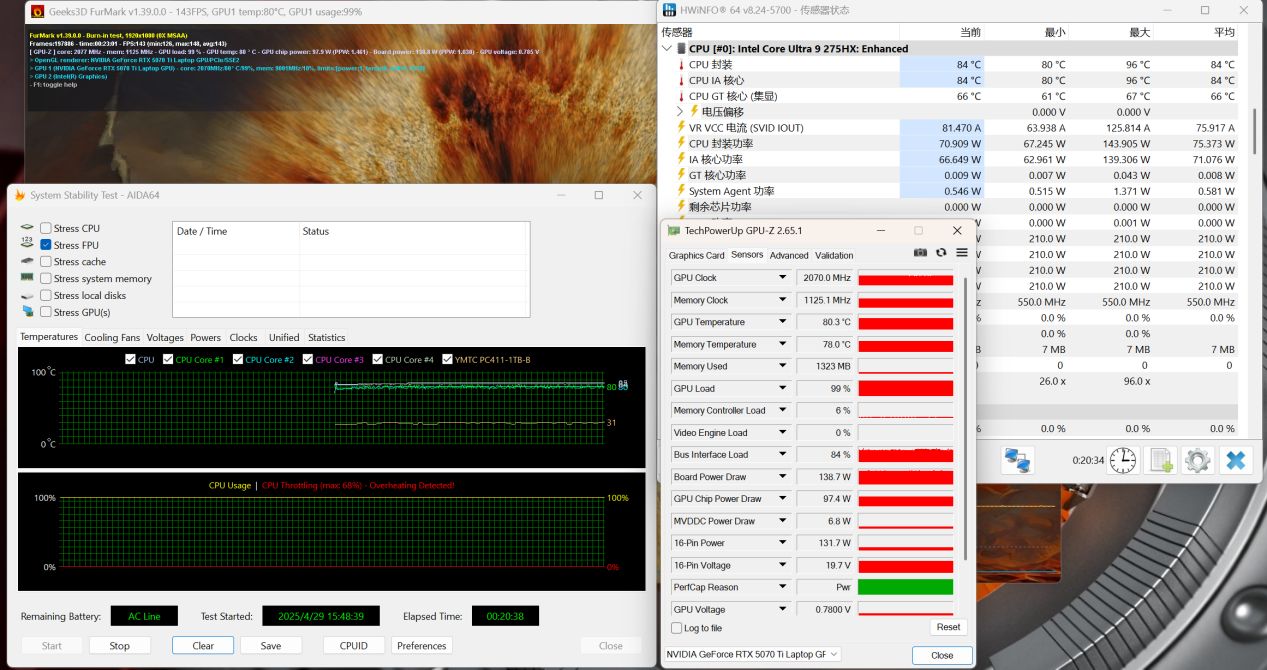Image resolution: width=1267 pixels, height=670 pixels.
Task: Tick the Log to file checkbox
Action: 677,628
